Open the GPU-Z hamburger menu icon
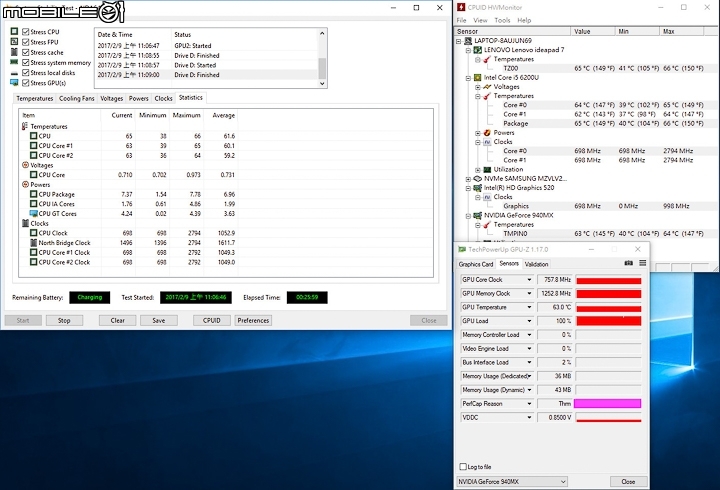The height and width of the screenshot is (490, 720). pyautogui.click(x=642, y=263)
